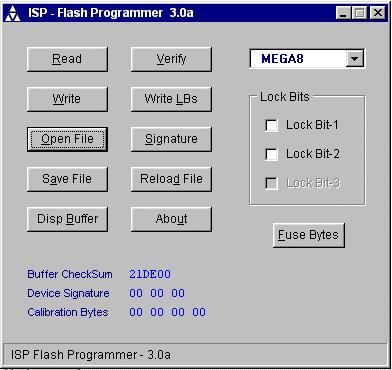Write the buffer to the device
The width and height of the screenshot is (392, 370).
(67, 99)
